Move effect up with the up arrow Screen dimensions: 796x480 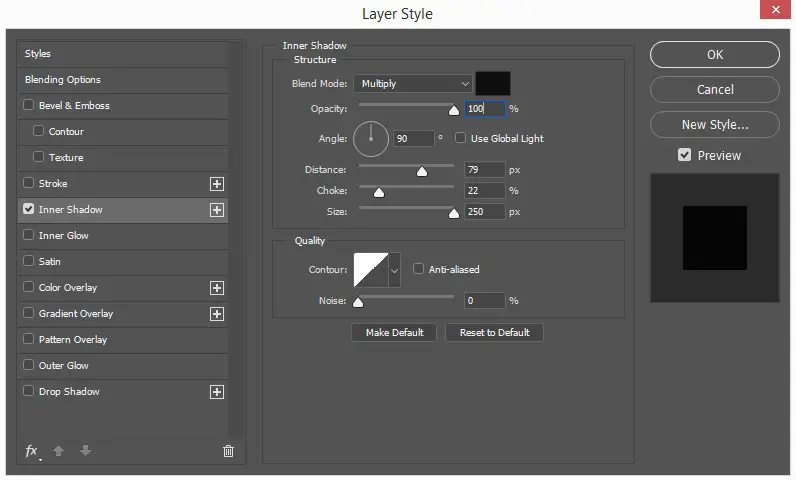58,451
